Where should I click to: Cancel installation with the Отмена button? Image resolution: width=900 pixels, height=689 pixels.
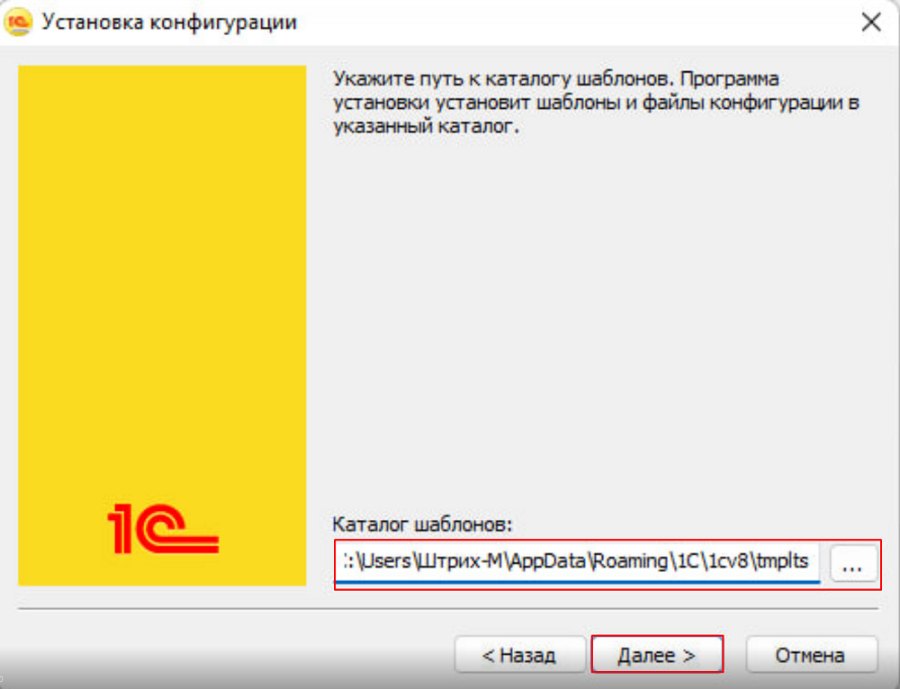(811, 654)
